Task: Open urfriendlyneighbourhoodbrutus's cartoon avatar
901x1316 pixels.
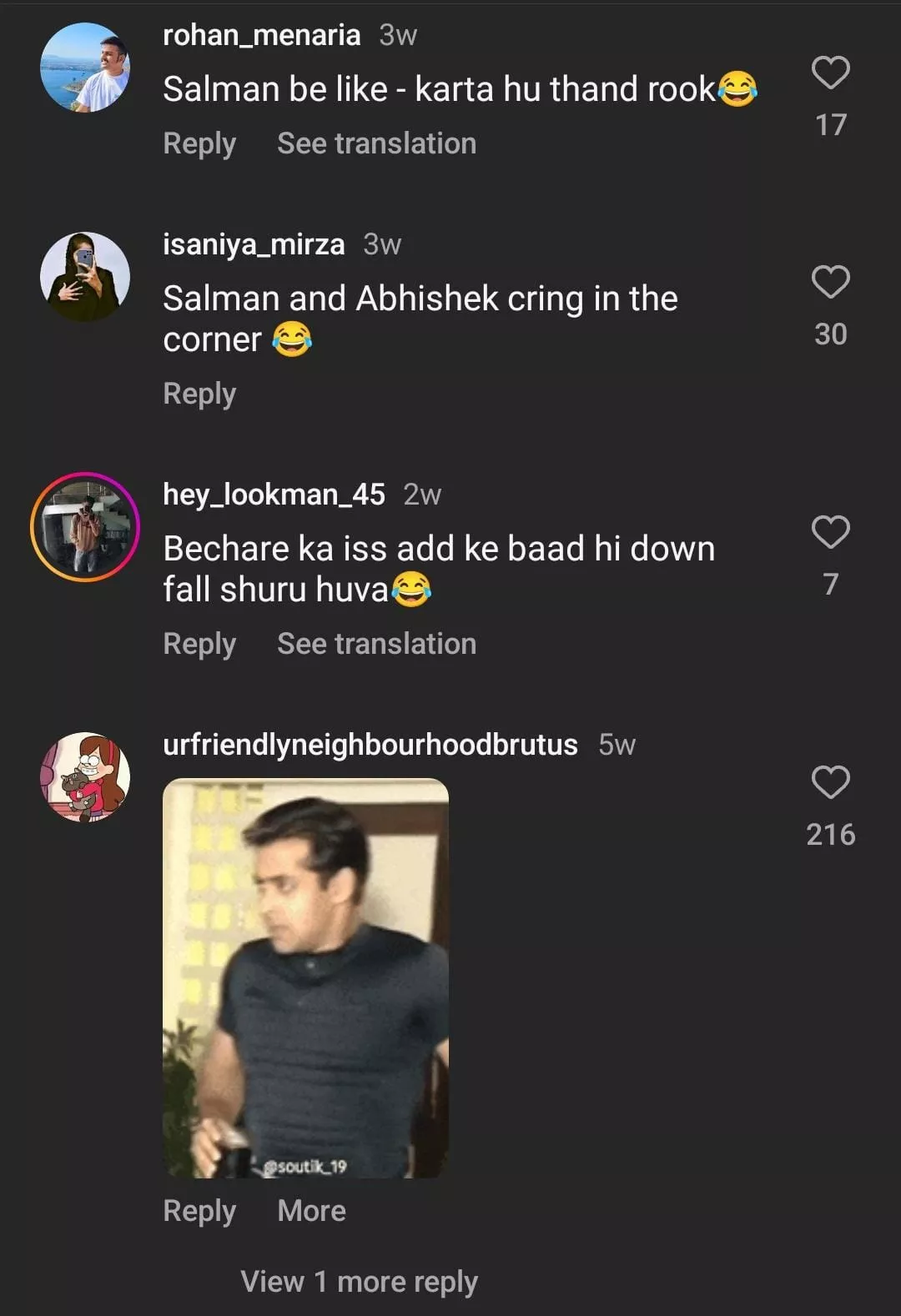Action: click(85, 776)
